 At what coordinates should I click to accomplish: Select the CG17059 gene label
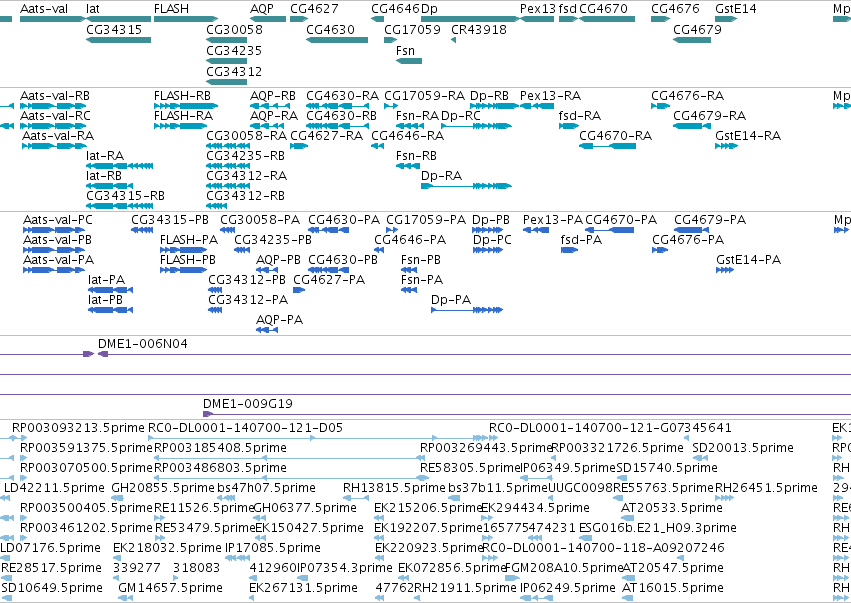(x=412, y=29)
